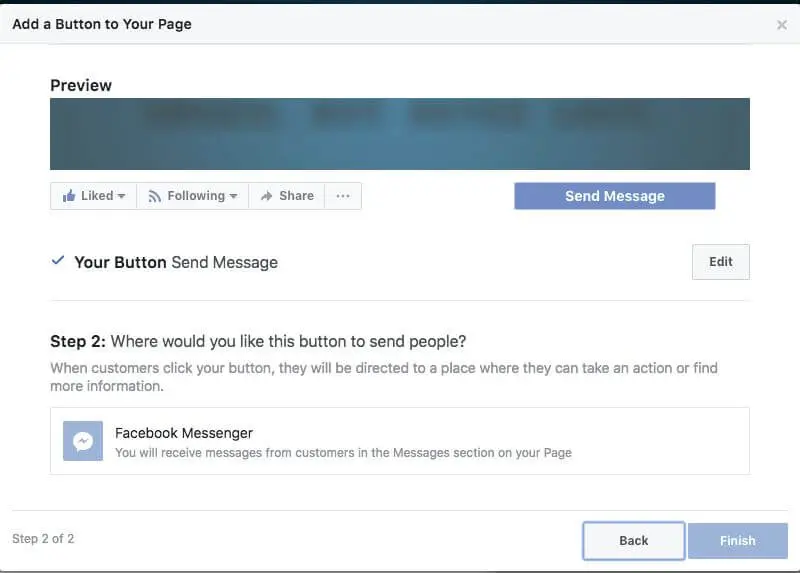Open the three-dots more options menu
Image resolution: width=800 pixels, height=573 pixels.
click(343, 196)
